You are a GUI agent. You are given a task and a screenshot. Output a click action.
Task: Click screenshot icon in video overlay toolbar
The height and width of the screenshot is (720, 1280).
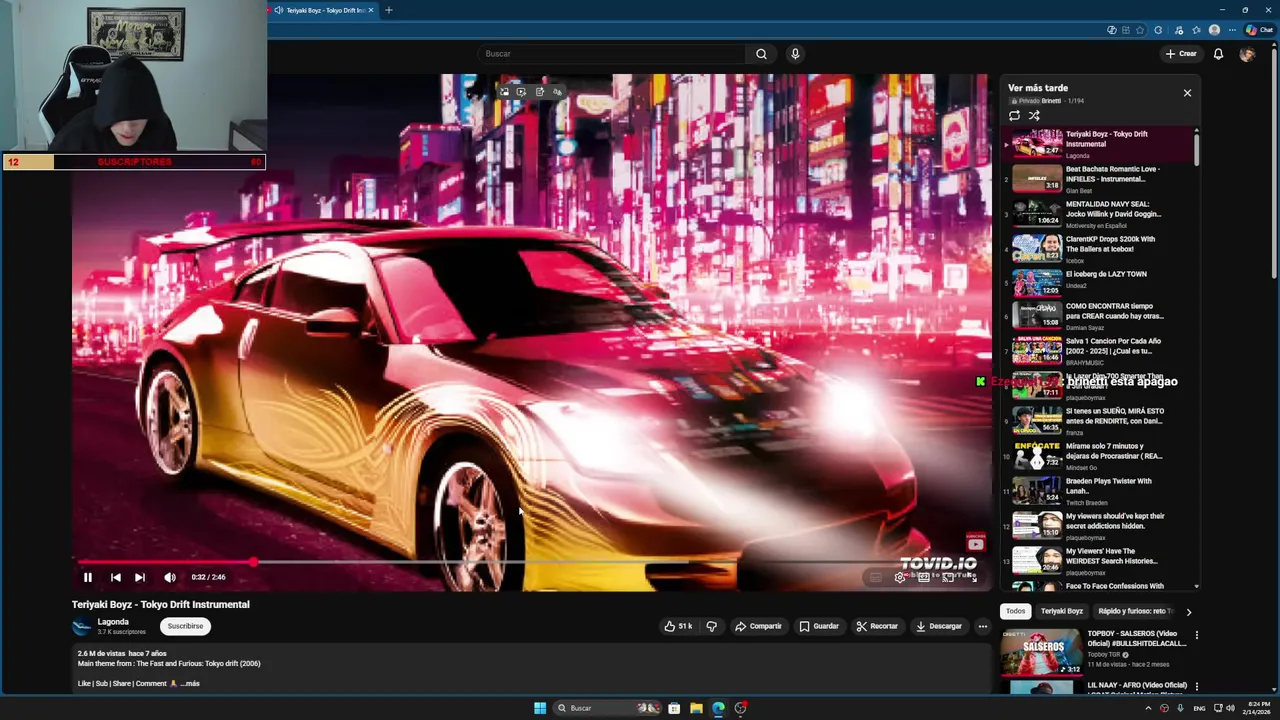tap(504, 92)
